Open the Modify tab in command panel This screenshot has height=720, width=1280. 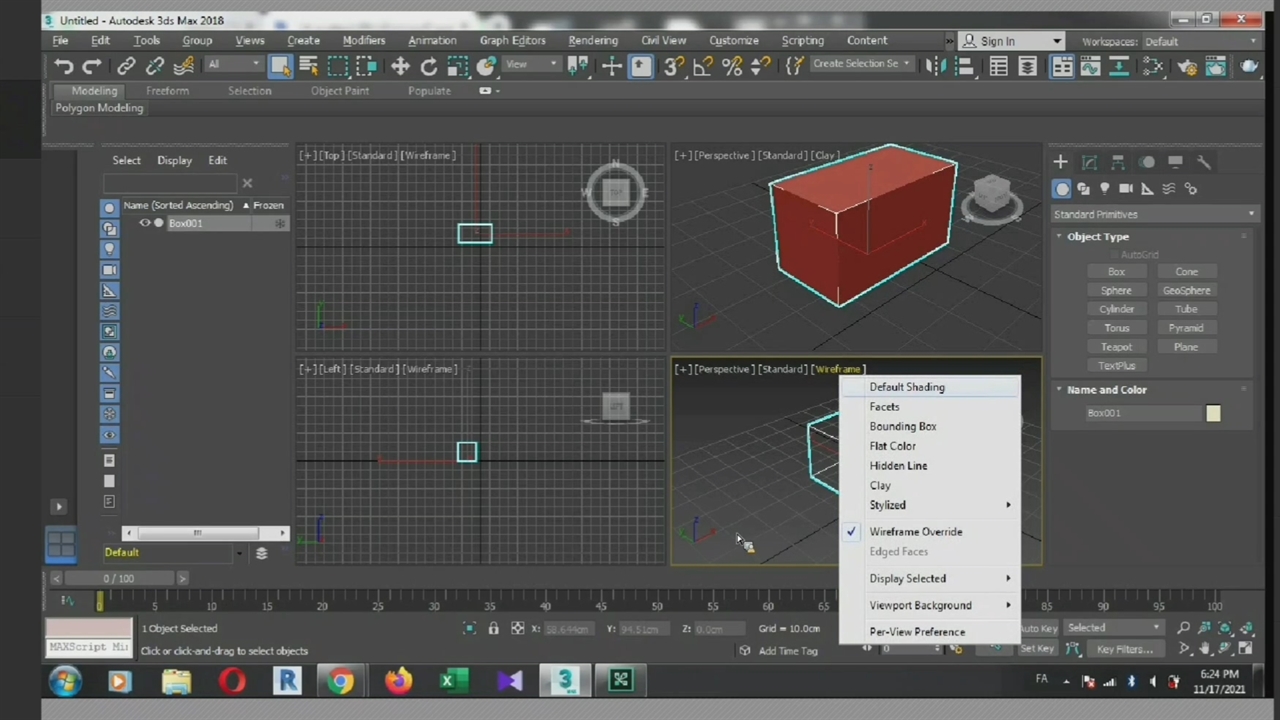(1089, 162)
